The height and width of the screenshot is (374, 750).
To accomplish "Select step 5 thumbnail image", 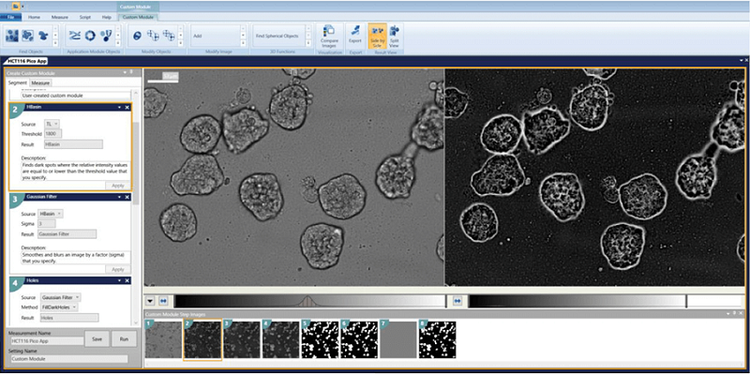I will pyautogui.click(x=320, y=340).
